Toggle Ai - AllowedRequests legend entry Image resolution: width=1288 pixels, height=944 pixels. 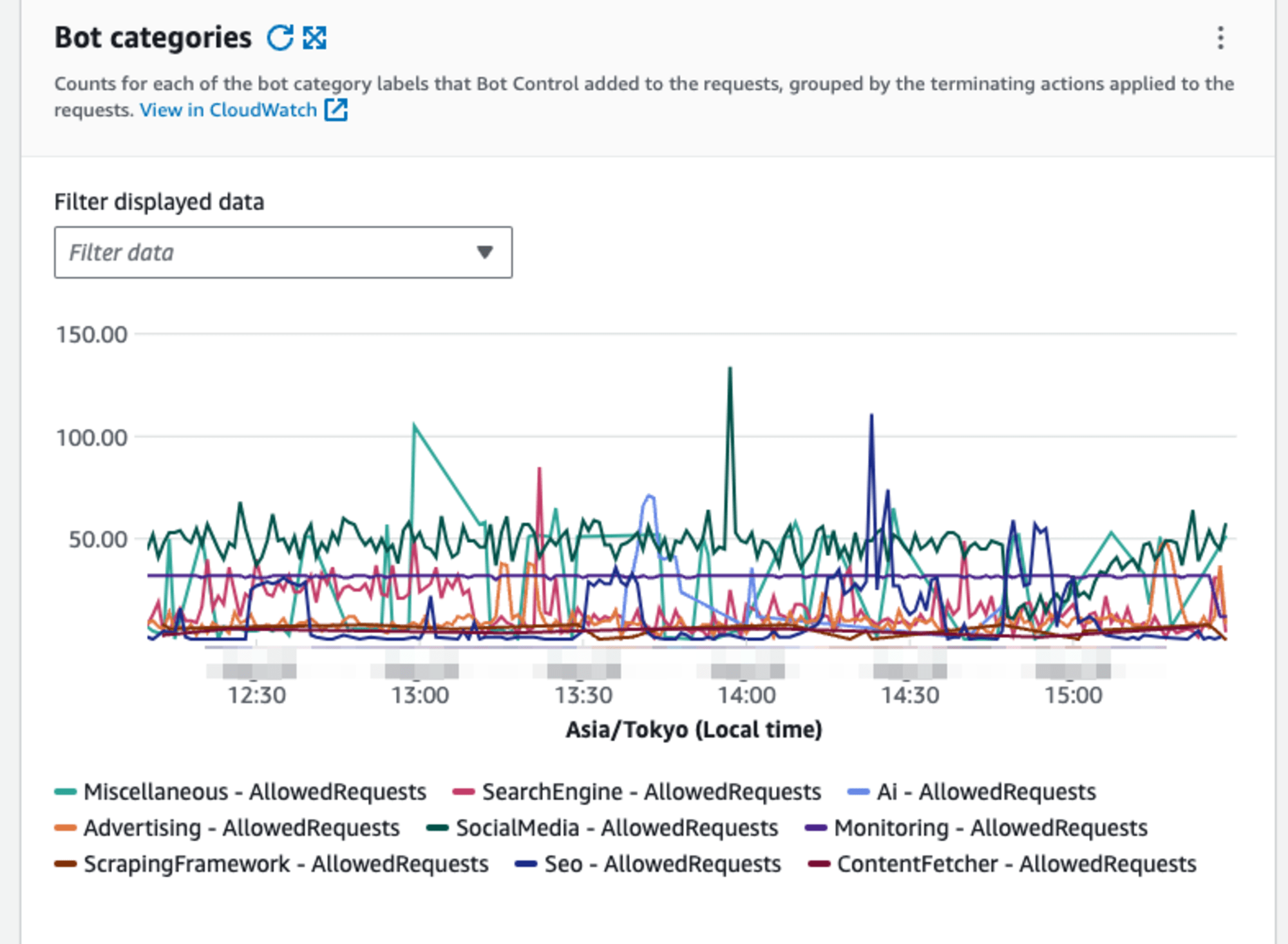972,791
